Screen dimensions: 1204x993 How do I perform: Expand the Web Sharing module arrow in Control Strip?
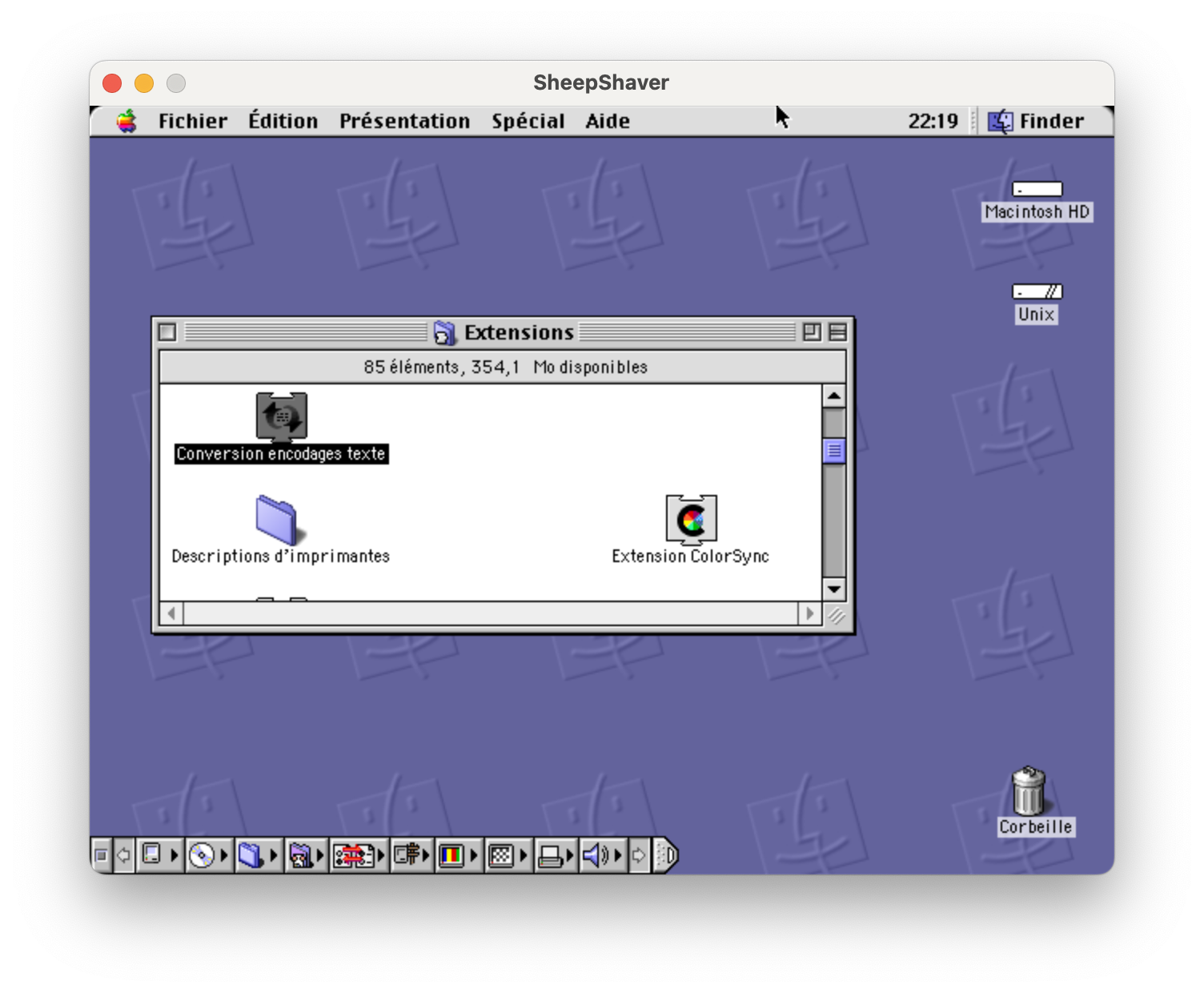tap(320, 855)
